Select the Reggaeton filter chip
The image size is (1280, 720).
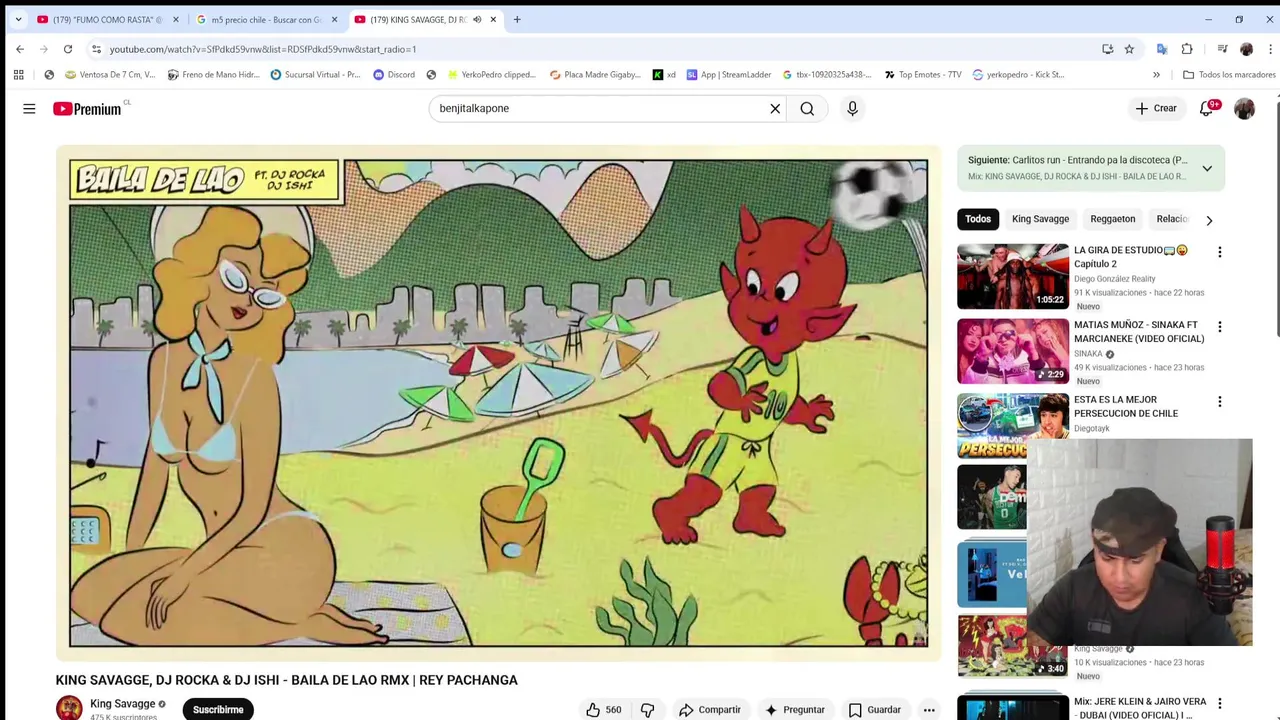pyautogui.click(x=1112, y=219)
